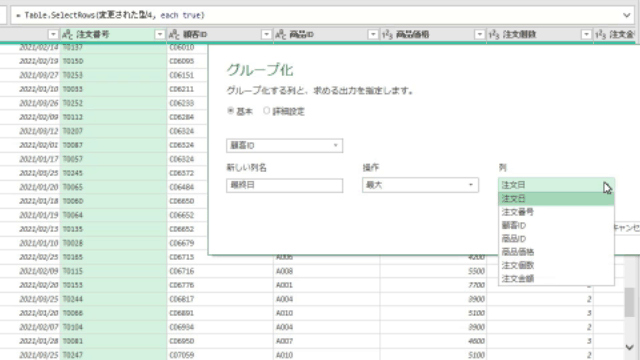Select customer cell C07059
Image resolution: width=640 pixels, height=360 pixels.
[x=220, y=355]
